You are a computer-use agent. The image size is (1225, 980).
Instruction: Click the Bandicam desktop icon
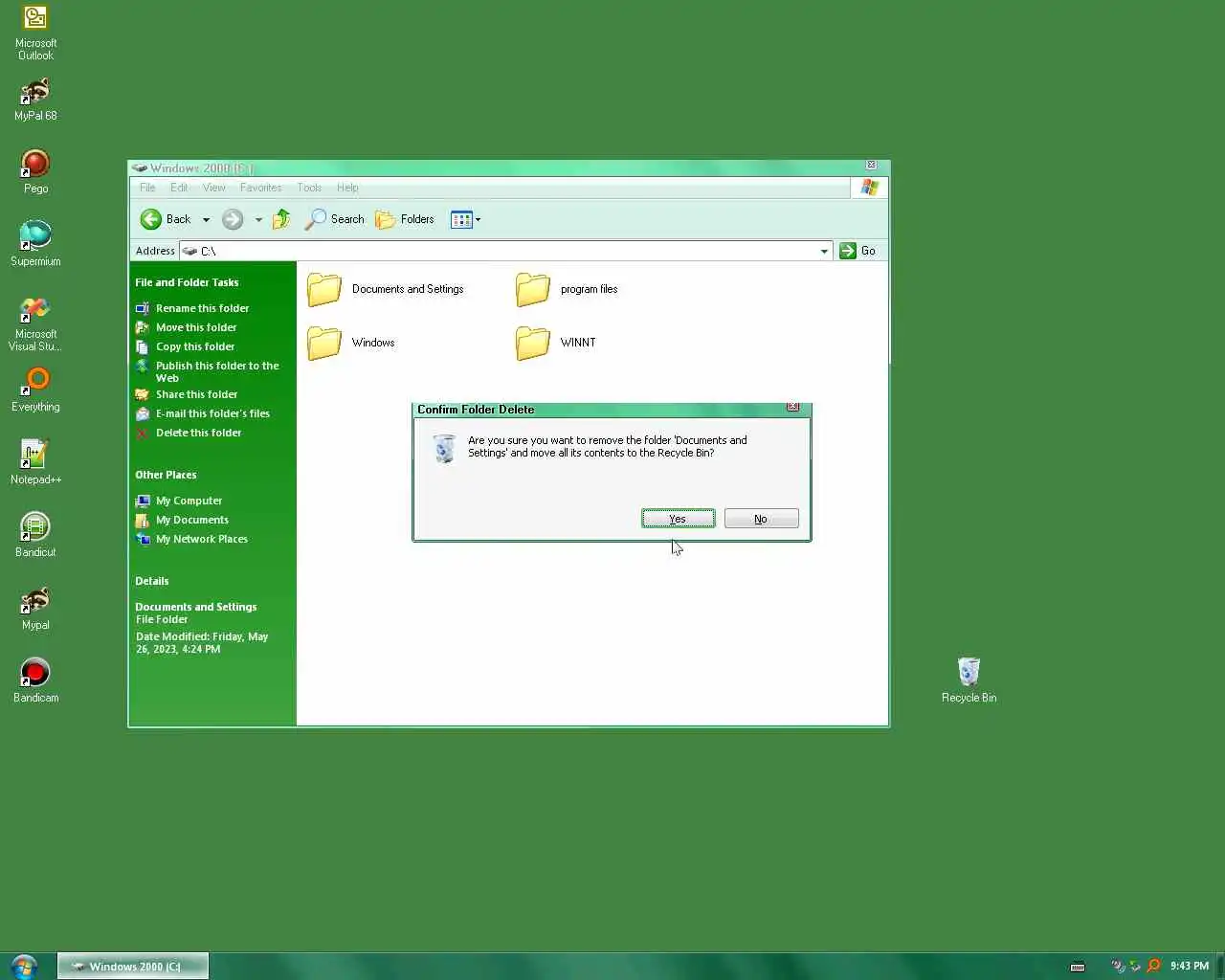[x=35, y=681]
